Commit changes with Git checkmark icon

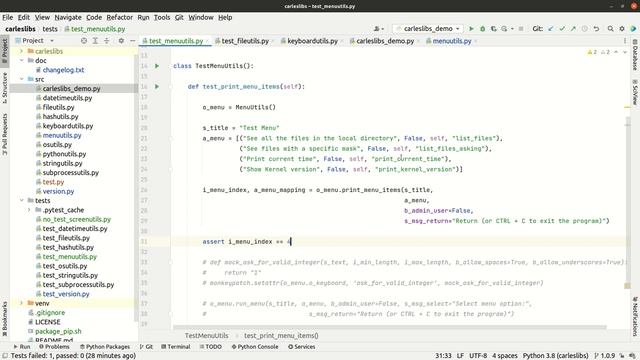[x=562, y=29]
